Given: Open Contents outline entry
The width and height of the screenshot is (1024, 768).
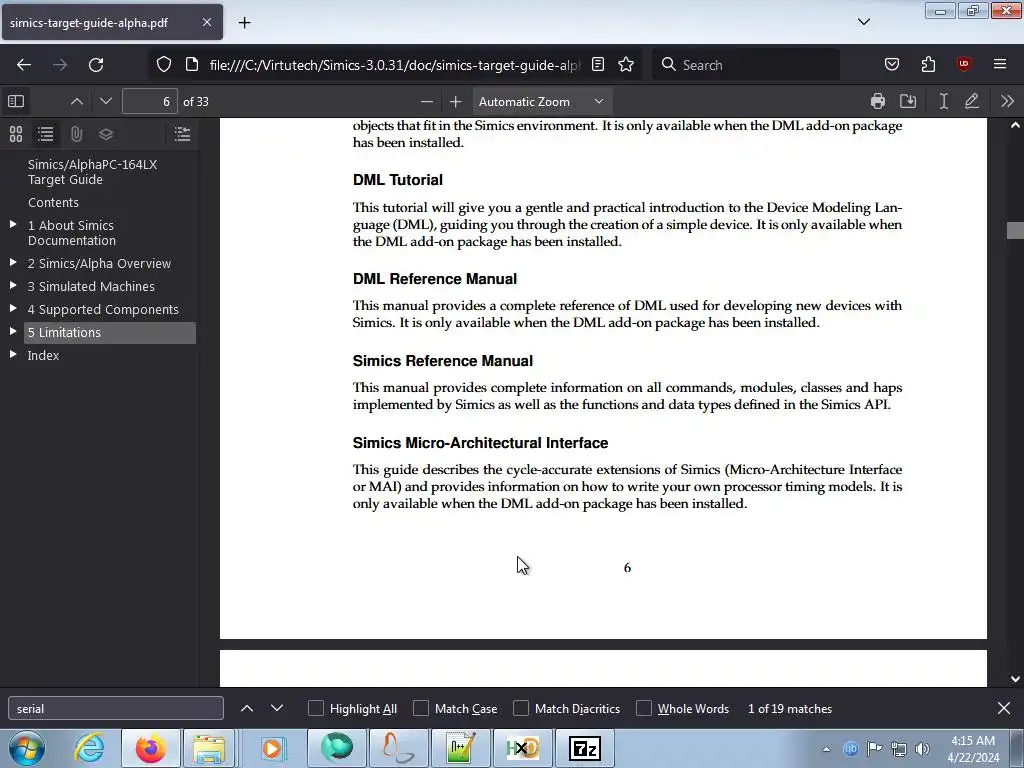Looking at the screenshot, I should [x=53, y=202].
